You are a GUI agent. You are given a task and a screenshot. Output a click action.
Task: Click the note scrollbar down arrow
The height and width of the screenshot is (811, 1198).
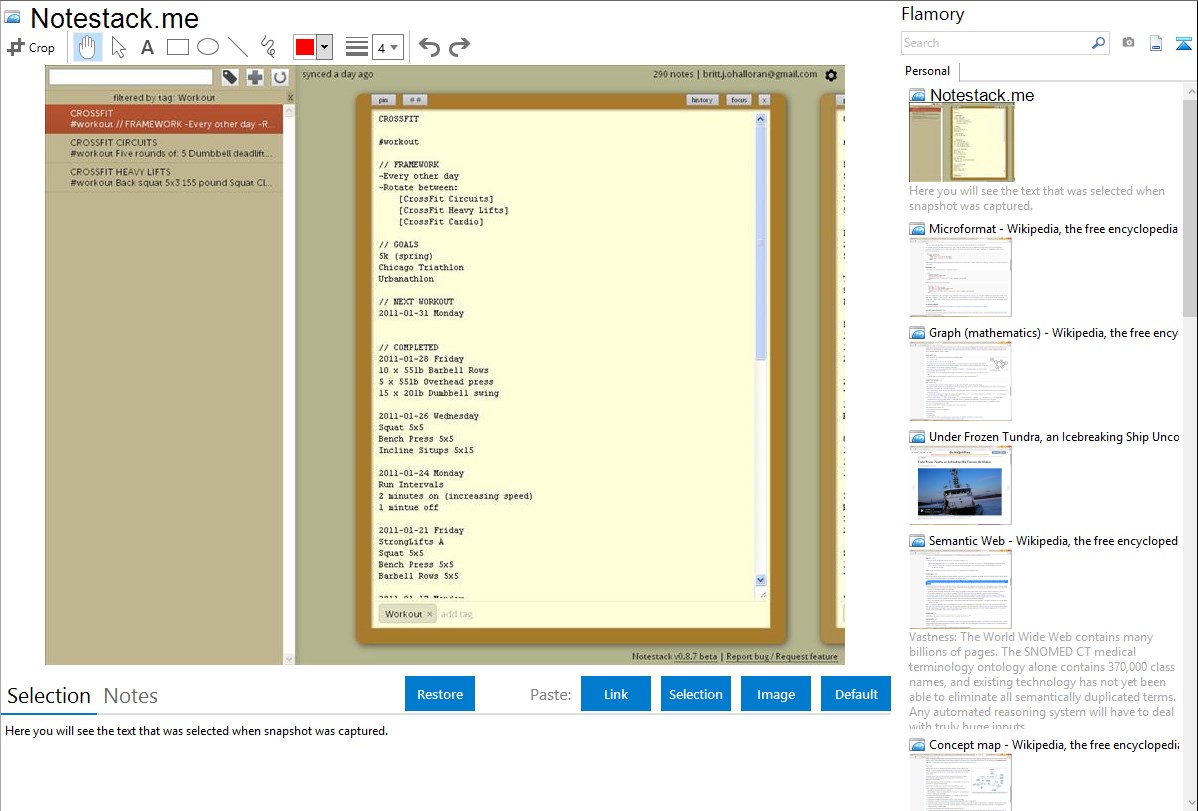tap(760, 580)
